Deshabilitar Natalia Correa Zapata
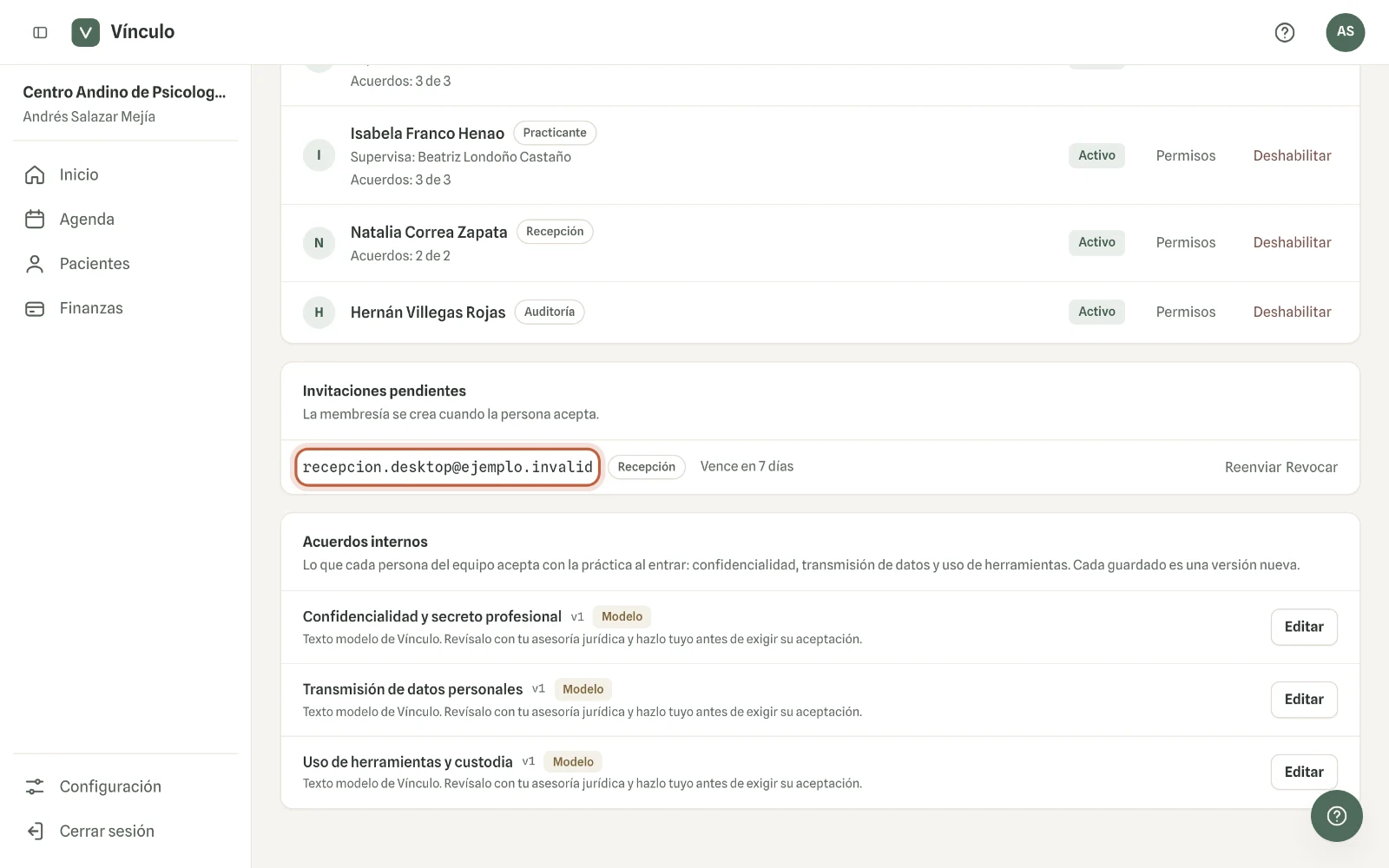Image resolution: width=1389 pixels, height=868 pixels. [x=1292, y=242]
